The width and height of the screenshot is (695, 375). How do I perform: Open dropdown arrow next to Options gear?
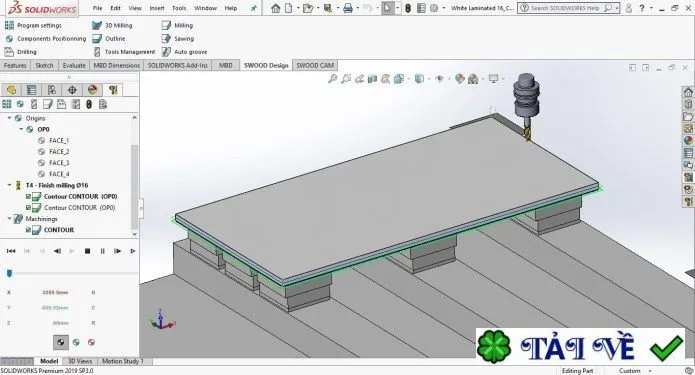pos(444,8)
